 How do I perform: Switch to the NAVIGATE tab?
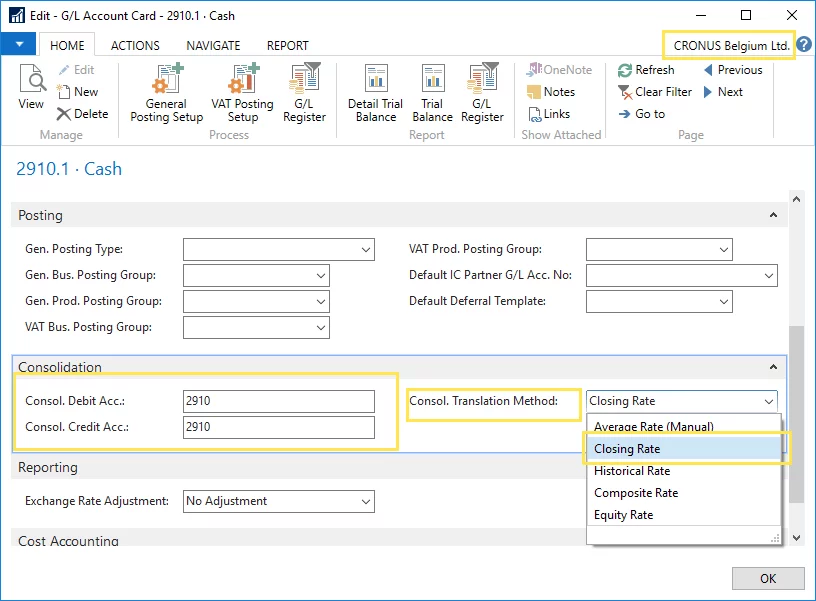click(213, 45)
